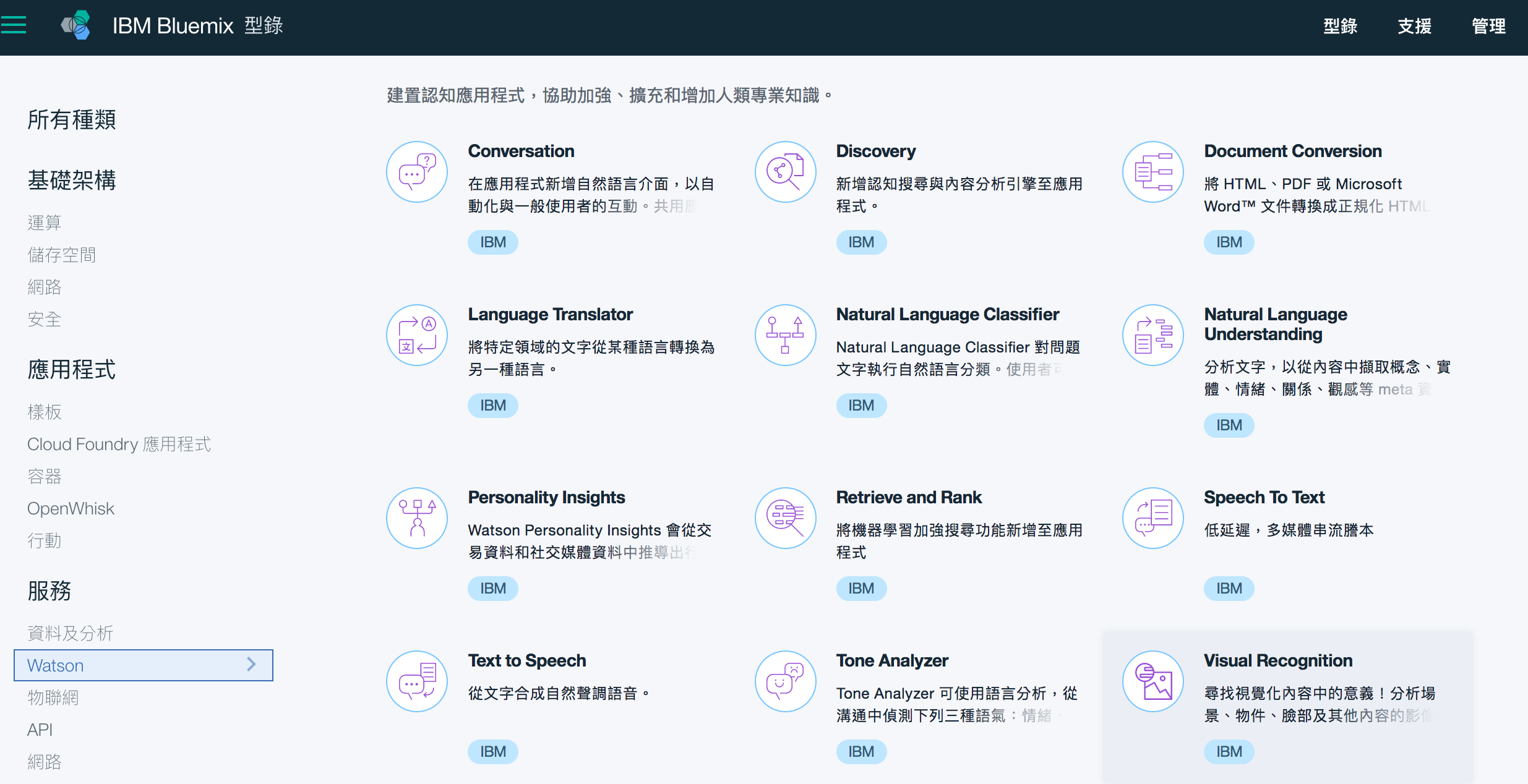This screenshot has height=784, width=1528.
Task: Select the 儲存空間 category
Action: 62,255
